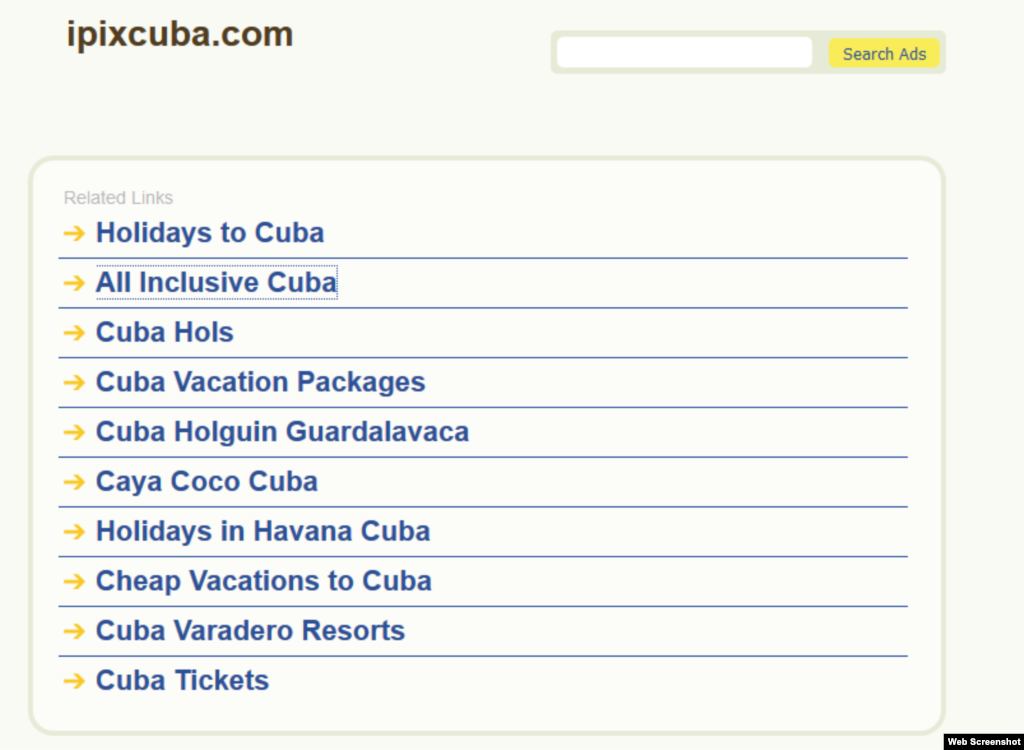Viewport: 1024px width, 750px height.
Task: Open the Cuba Hols link
Action: coord(165,332)
